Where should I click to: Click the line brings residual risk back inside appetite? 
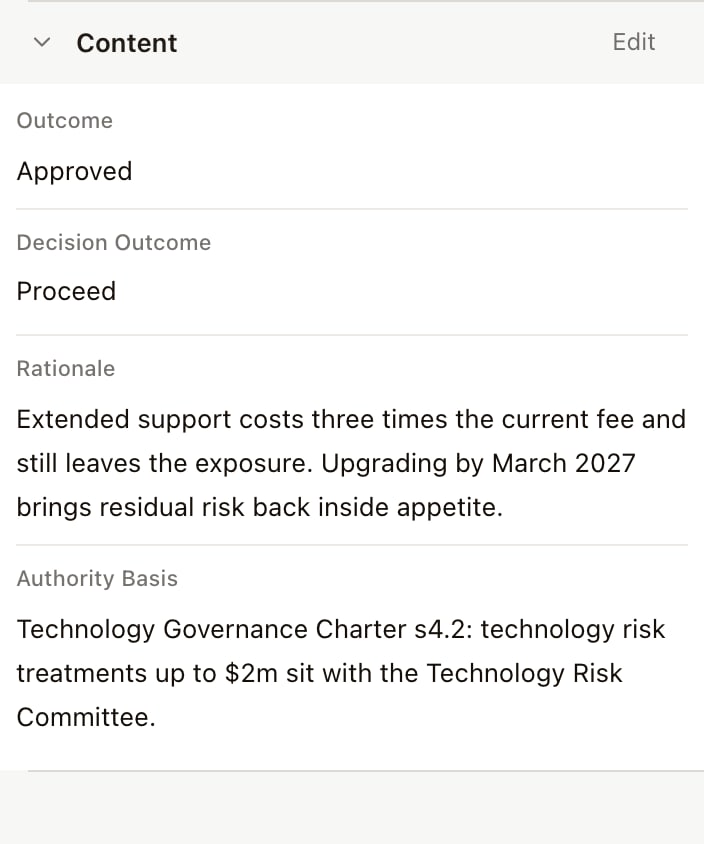[x=259, y=508]
